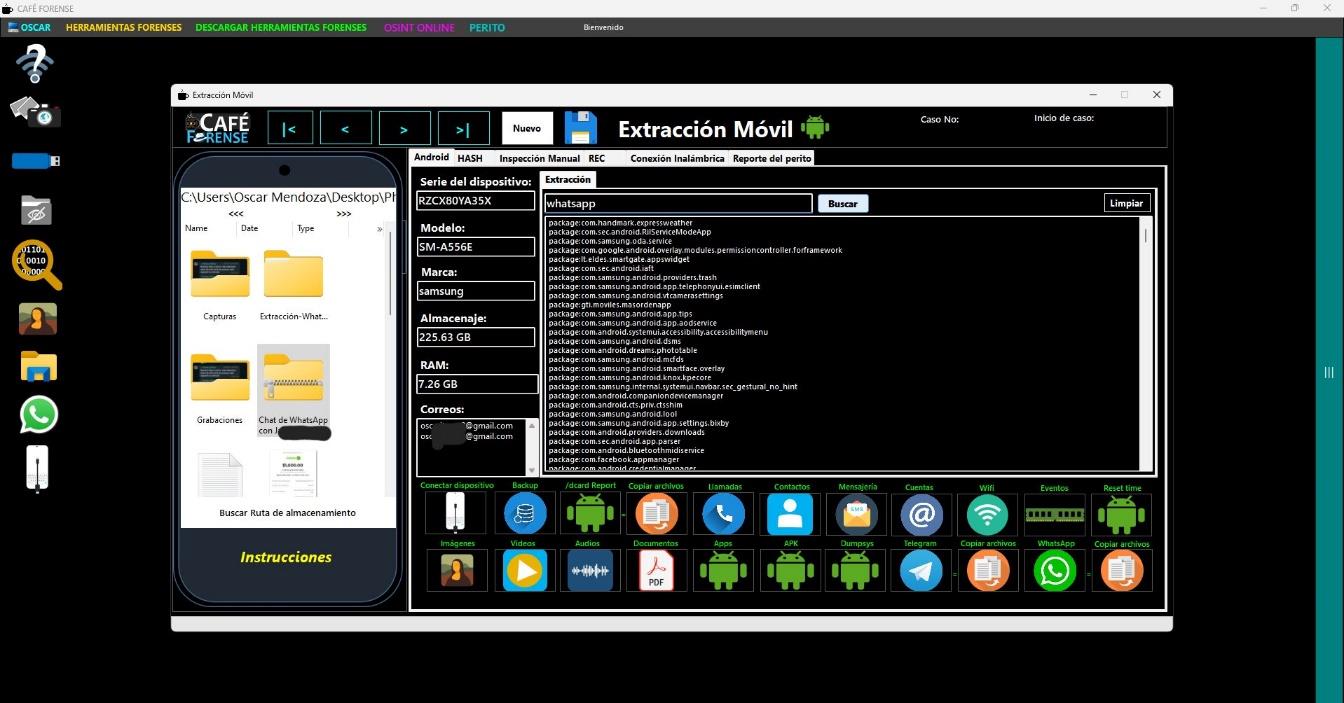This screenshot has height=703, width=1344.
Task: Expand hidden columns chevron in file list
Action: coord(379,229)
